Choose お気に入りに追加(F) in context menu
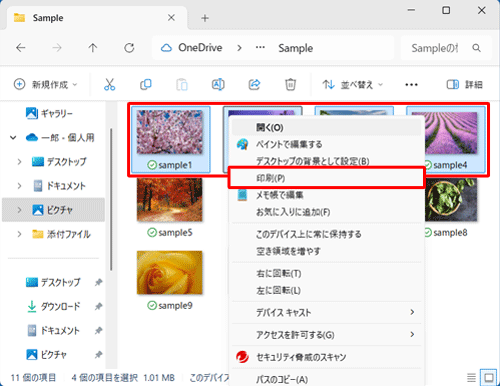Screen dimensions: 500x386 pos(327,212)
